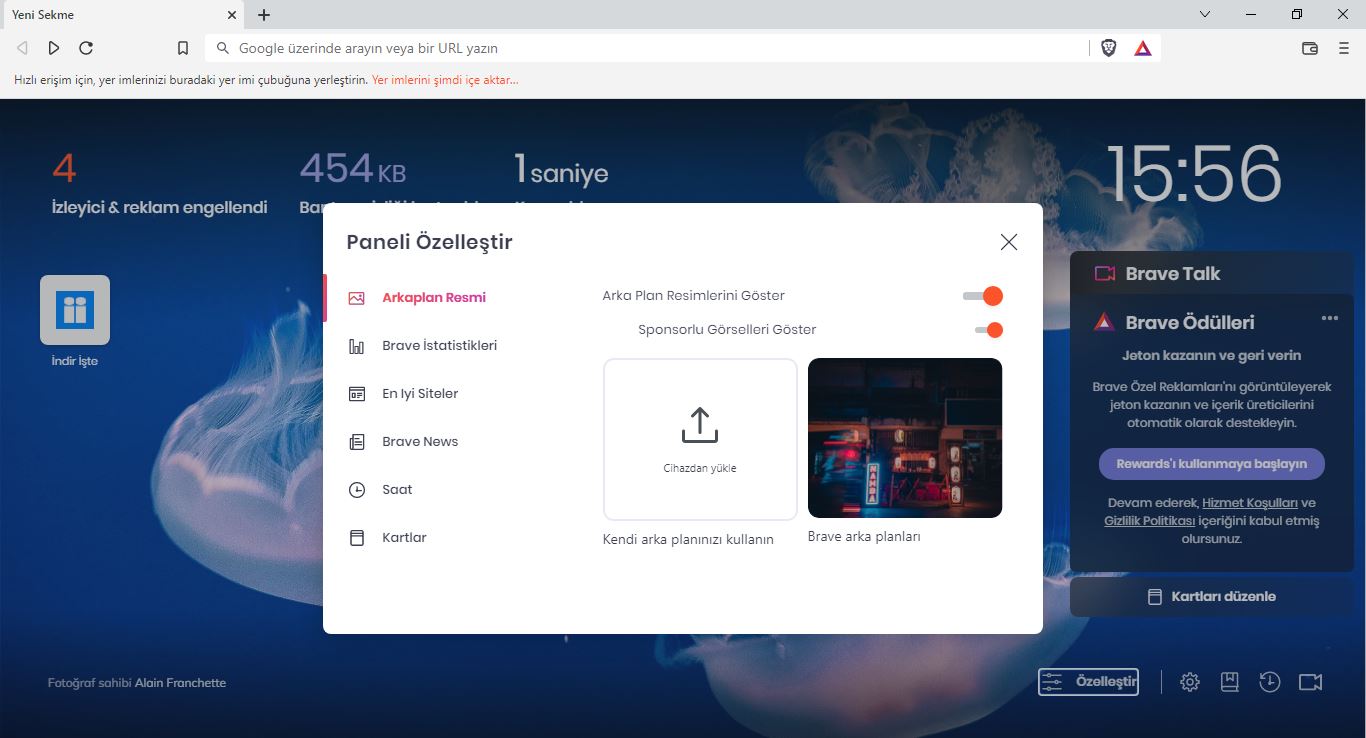Open Brave Rewards triangle icon in address bar

[1143, 48]
